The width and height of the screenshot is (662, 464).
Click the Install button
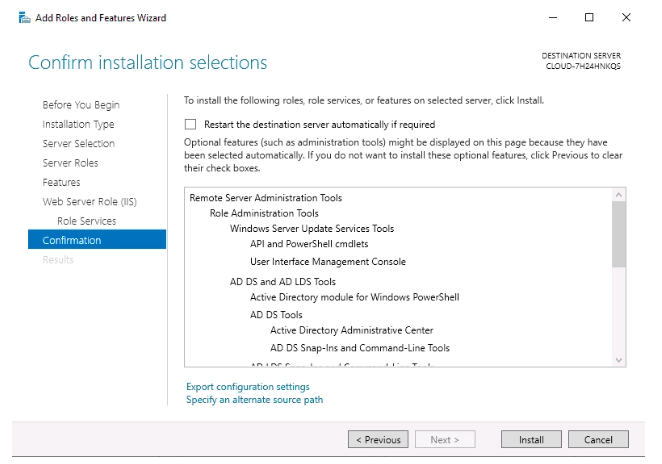tap(531, 440)
